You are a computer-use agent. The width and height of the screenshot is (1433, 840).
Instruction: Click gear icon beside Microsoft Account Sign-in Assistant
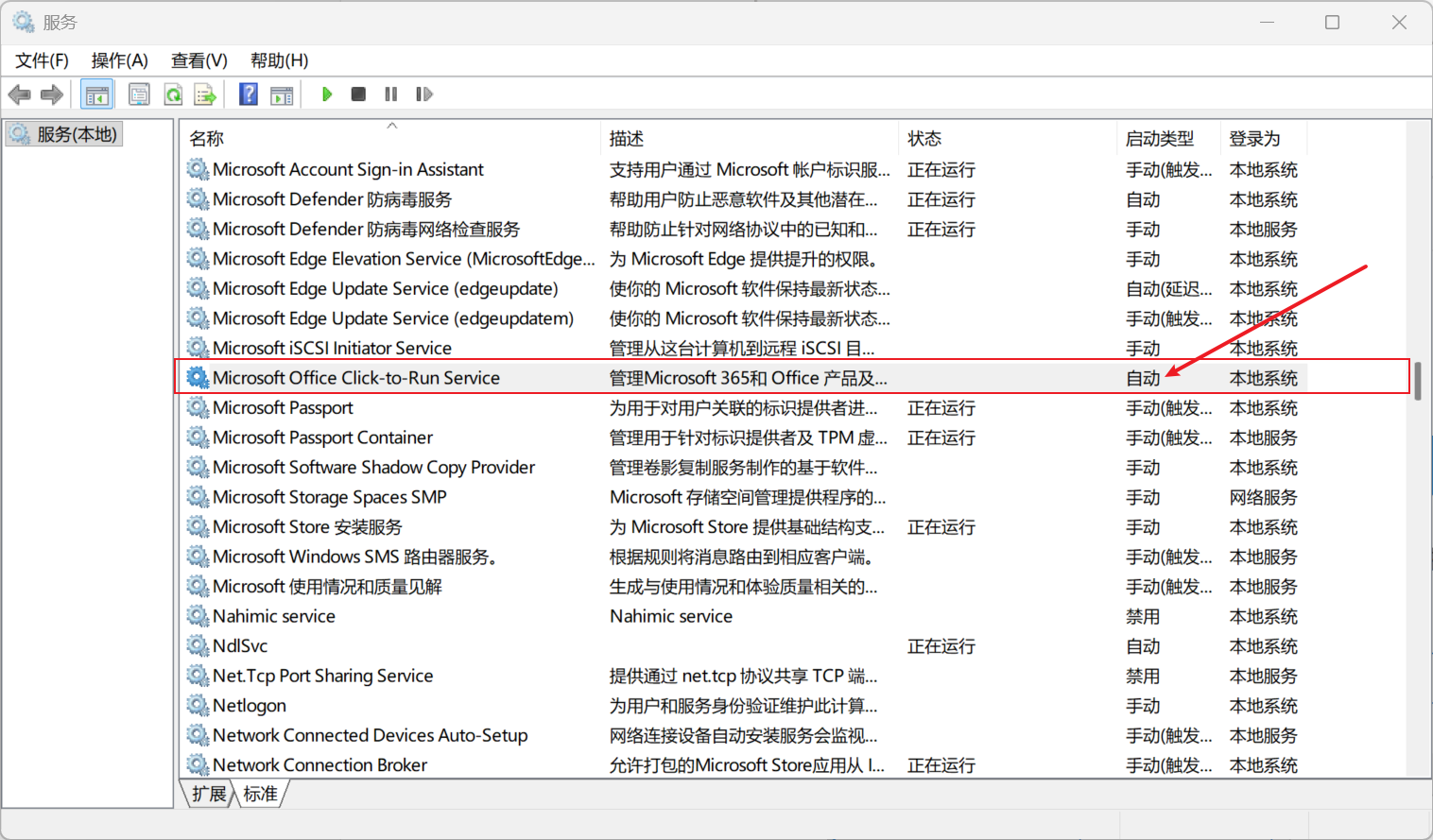[197, 169]
